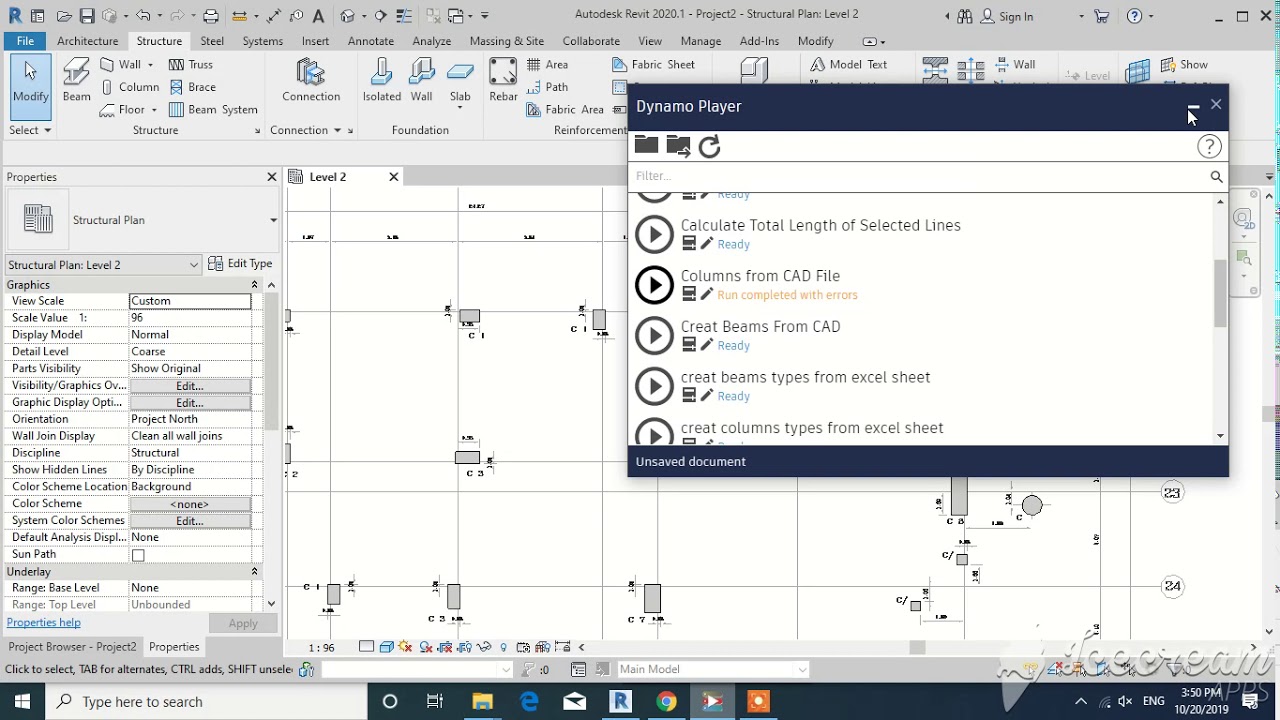The height and width of the screenshot is (720, 1280).
Task: Choose the Column tool
Action: point(129,87)
